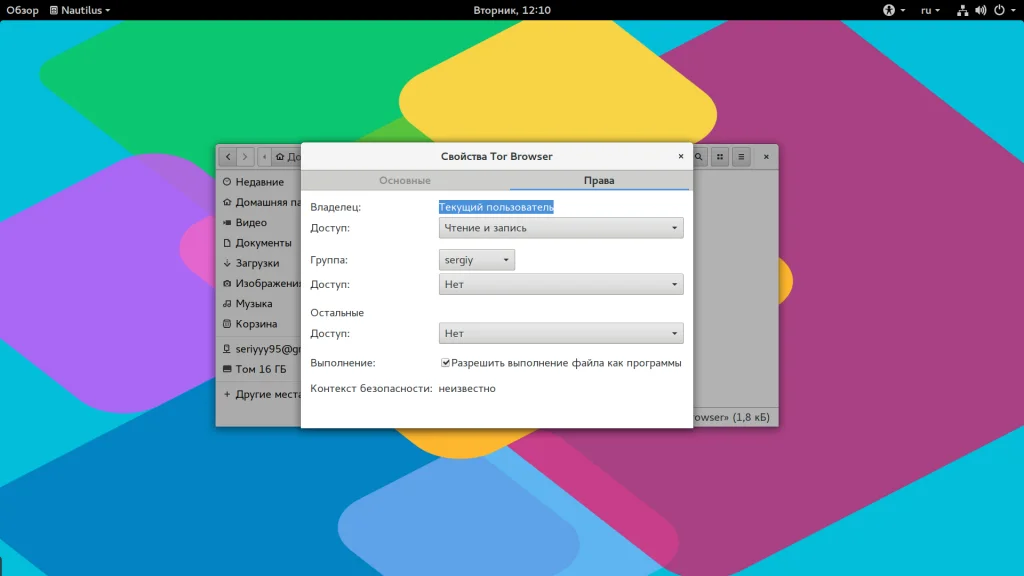This screenshot has height=576, width=1024.
Task: Go forward using the right arrow button
Action: (x=245, y=157)
